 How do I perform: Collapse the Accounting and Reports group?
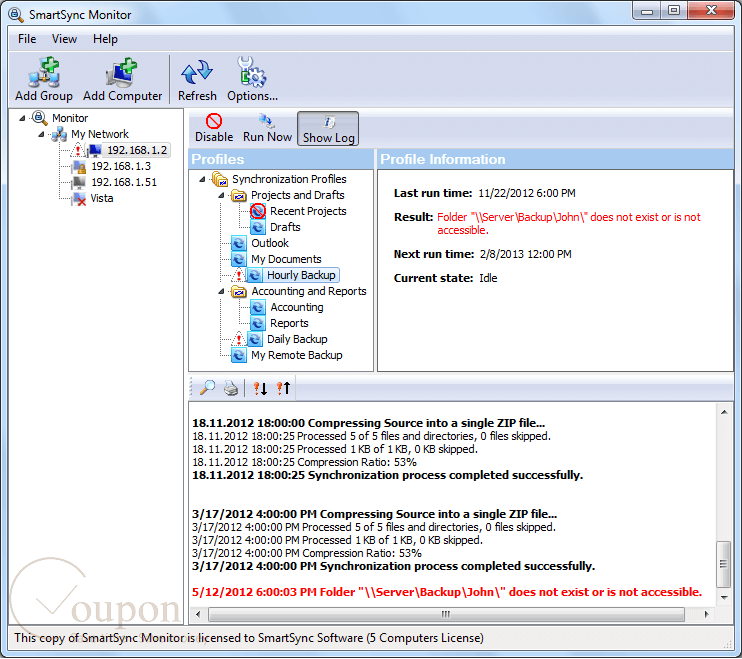tap(221, 291)
